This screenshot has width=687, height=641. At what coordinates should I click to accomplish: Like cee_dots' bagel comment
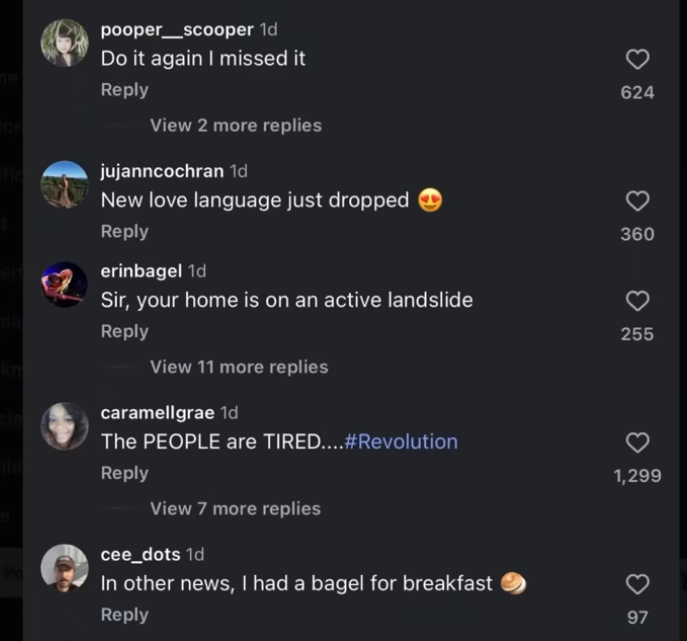point(637,584)
